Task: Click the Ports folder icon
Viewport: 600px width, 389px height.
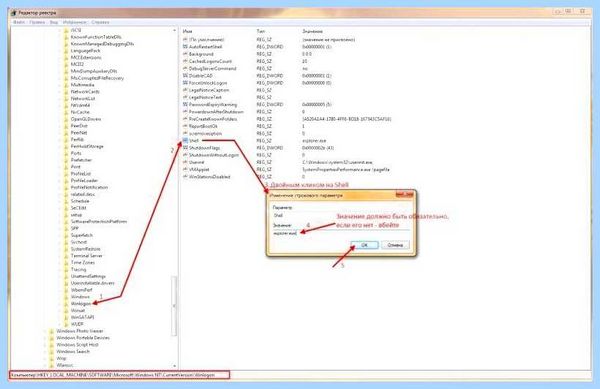Action: (x=66, y=153)
